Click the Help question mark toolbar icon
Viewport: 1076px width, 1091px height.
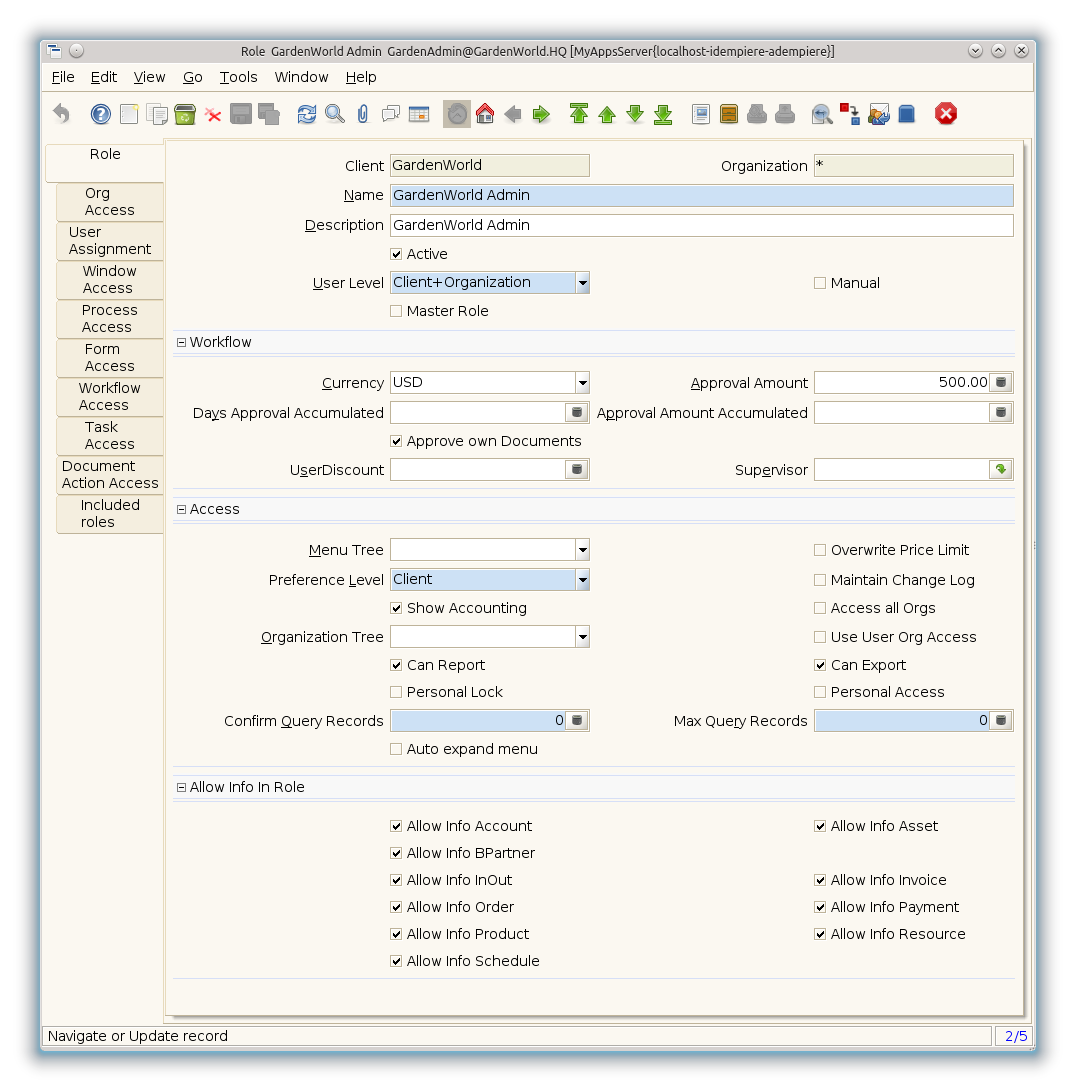coord(100,114)
